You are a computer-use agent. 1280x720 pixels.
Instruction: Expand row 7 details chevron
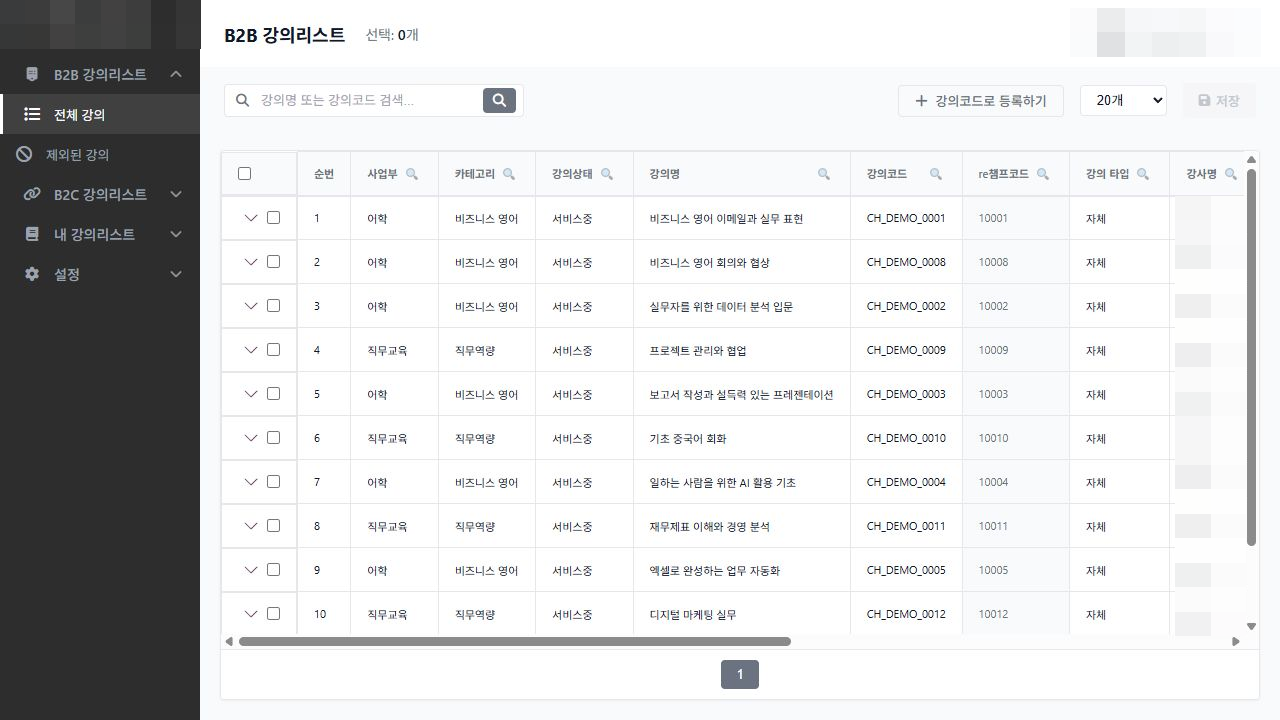pyautogui.click(x=251, y=482)
